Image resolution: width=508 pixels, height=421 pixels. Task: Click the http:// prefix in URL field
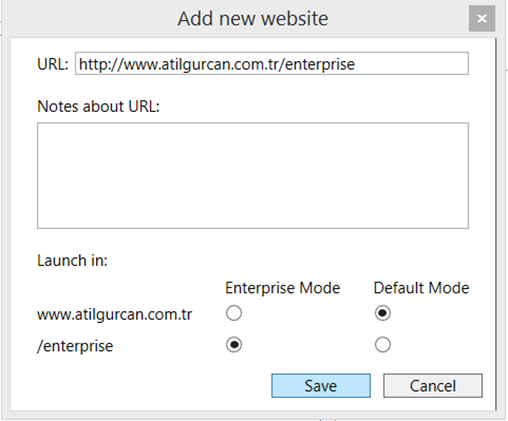(x=101, y=64)
